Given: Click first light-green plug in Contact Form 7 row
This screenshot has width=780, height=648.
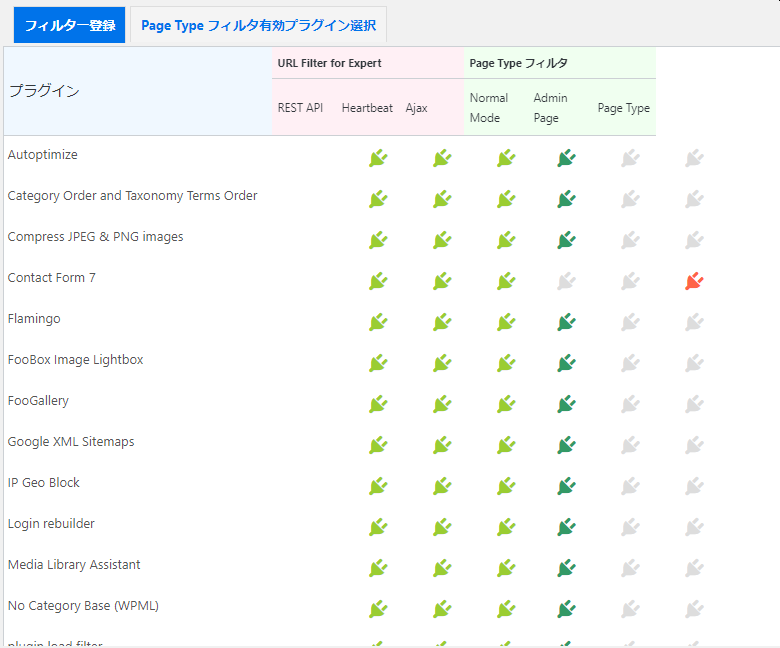Looking at the screenshot, I should (378, 281).
